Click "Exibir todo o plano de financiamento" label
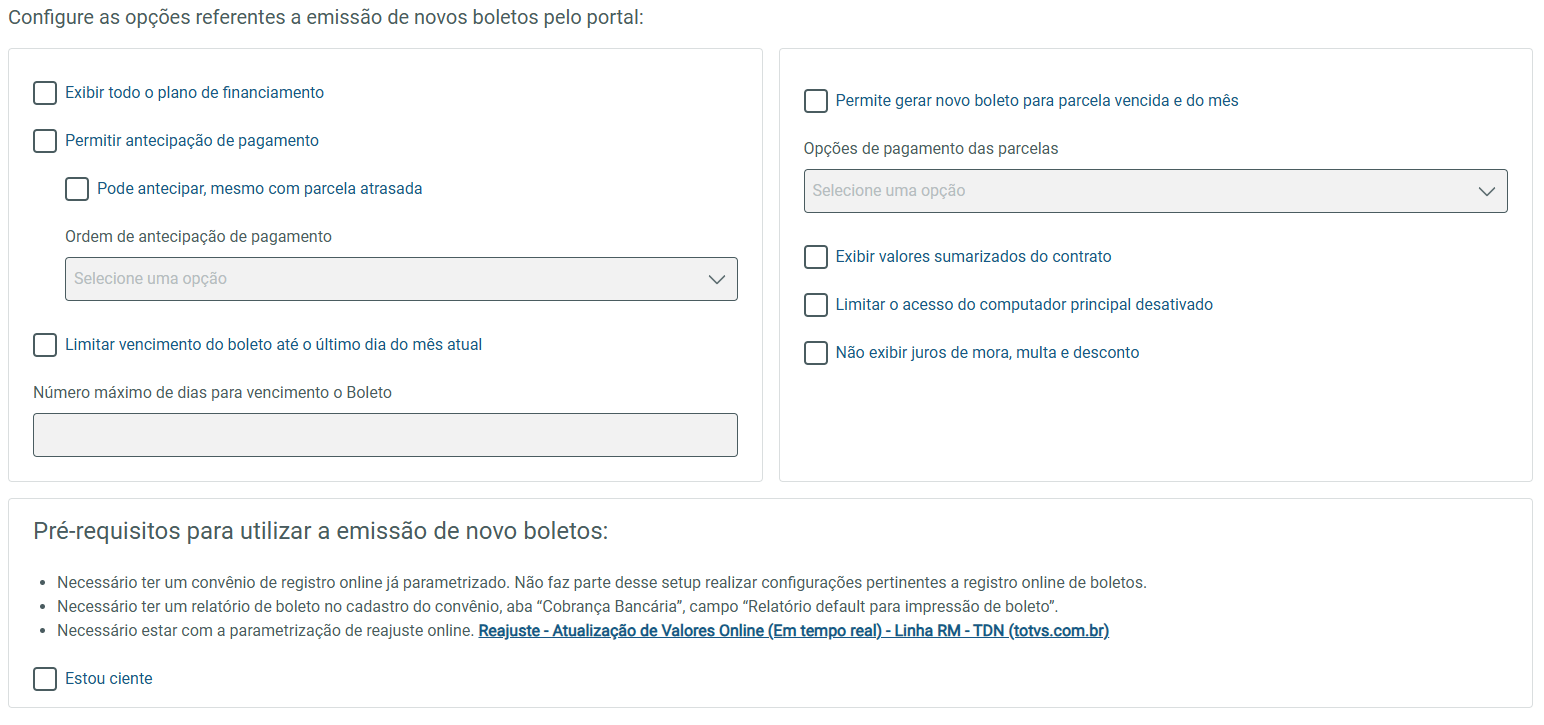Image resolution: width=1544 pixels, height=725 pixels. point(194,93)
